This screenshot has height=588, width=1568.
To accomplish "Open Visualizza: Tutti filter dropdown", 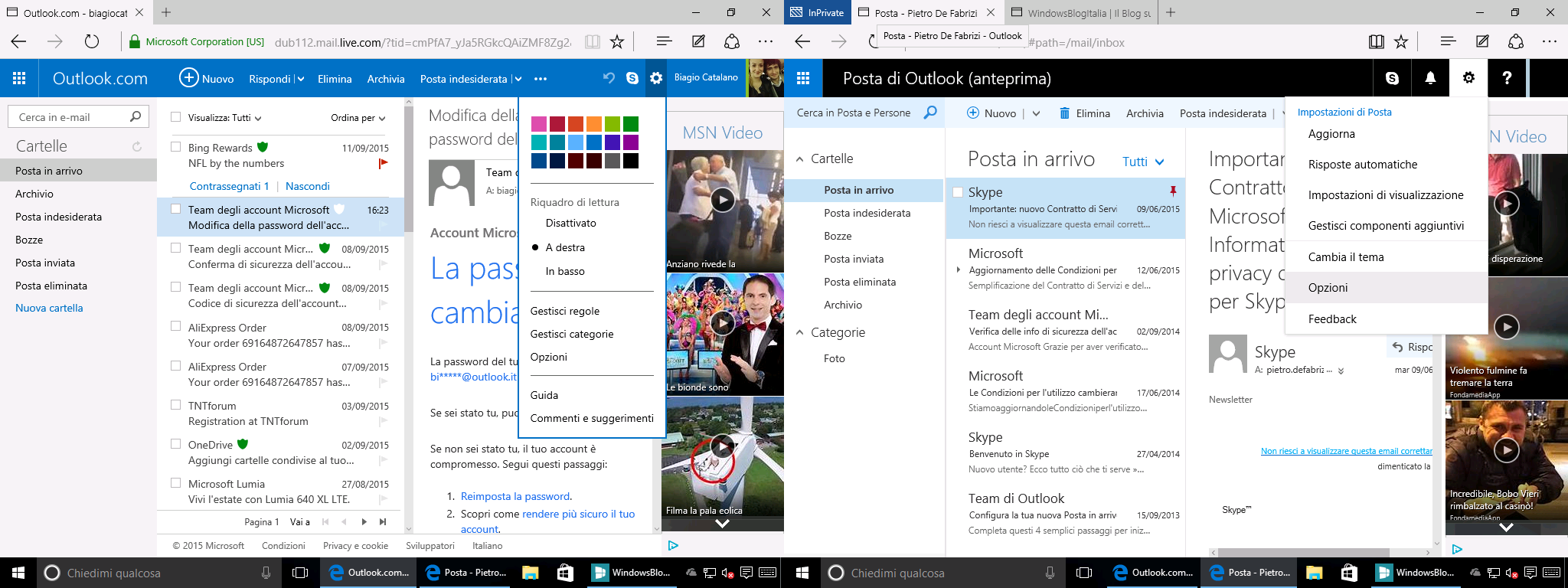I will pos(258,119).
